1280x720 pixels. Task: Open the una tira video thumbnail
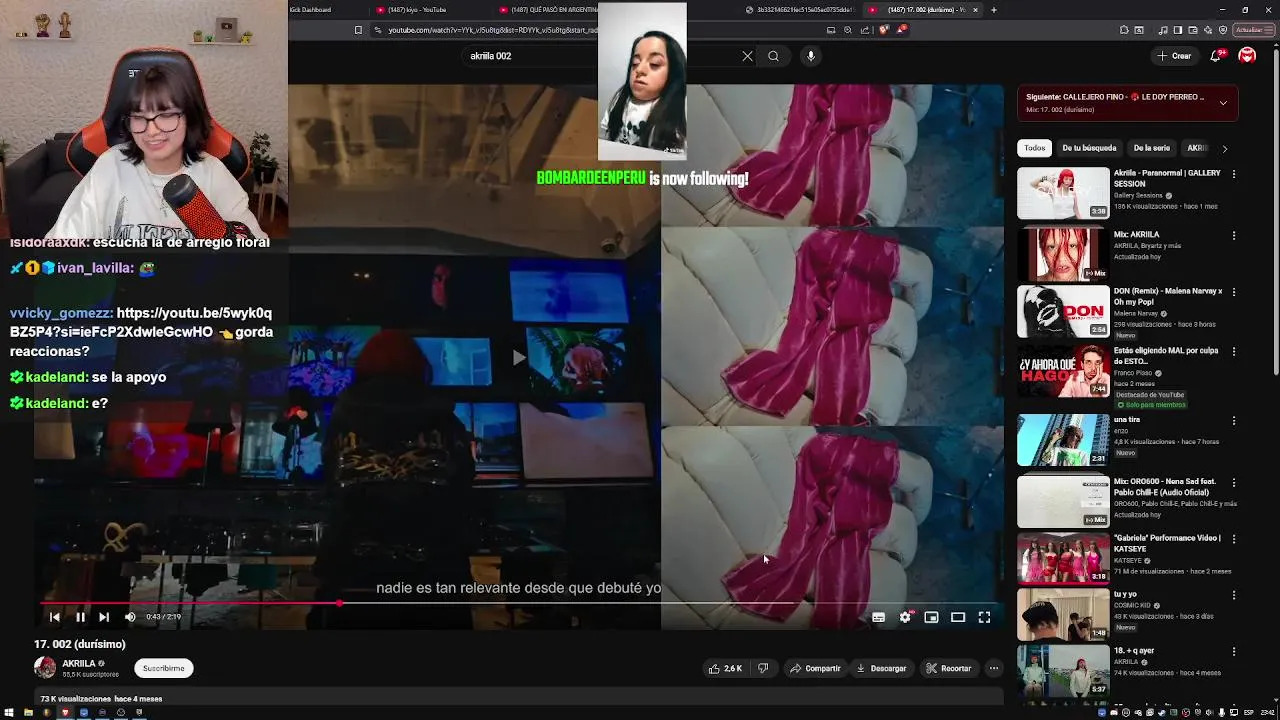1063,439
